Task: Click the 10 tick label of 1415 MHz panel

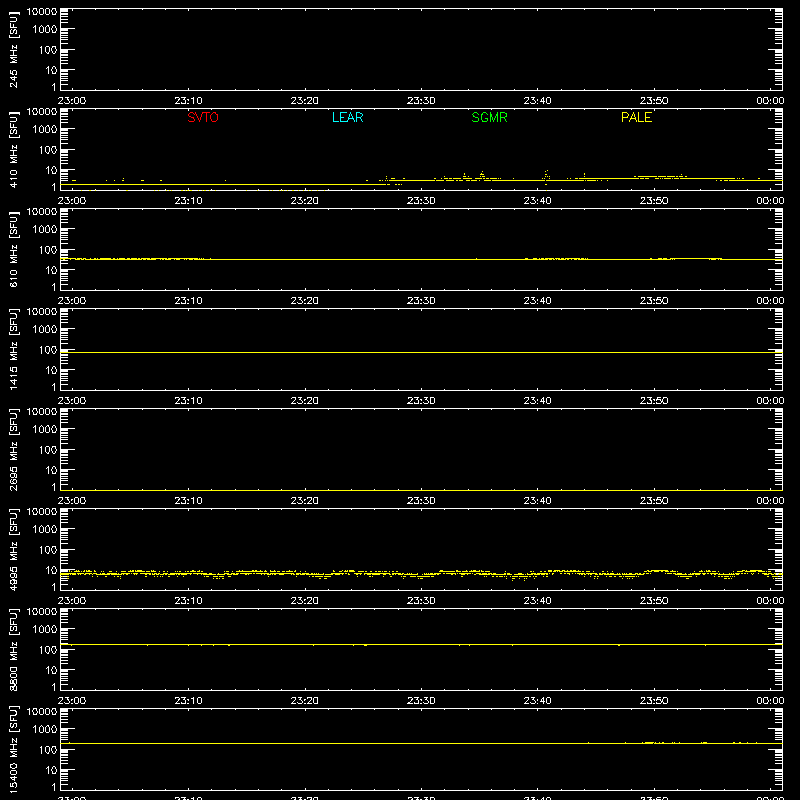Action: pos(52,370)
